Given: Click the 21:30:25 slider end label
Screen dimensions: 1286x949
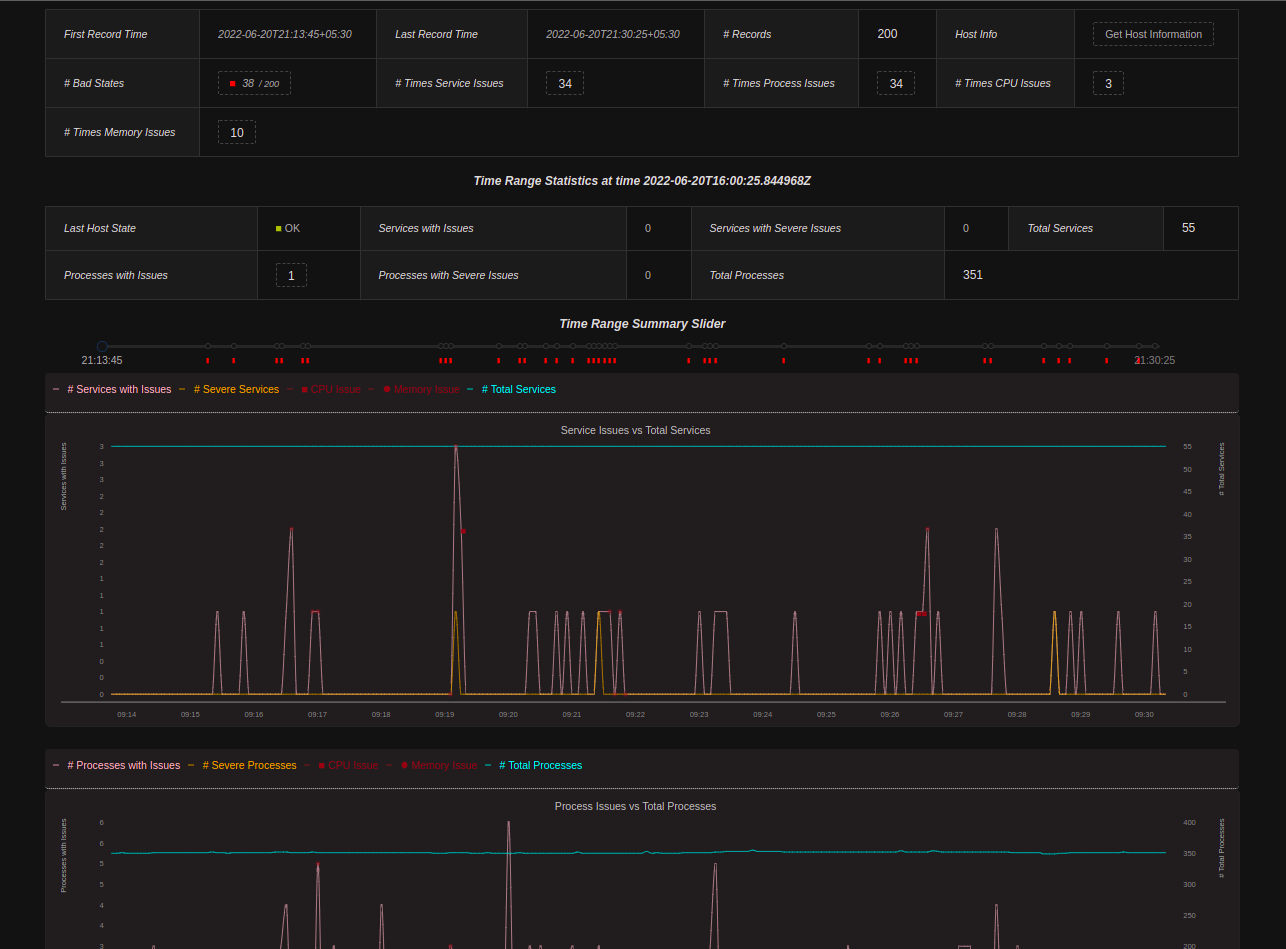Looking at the screenshot, I should (x=1155, y=360).
